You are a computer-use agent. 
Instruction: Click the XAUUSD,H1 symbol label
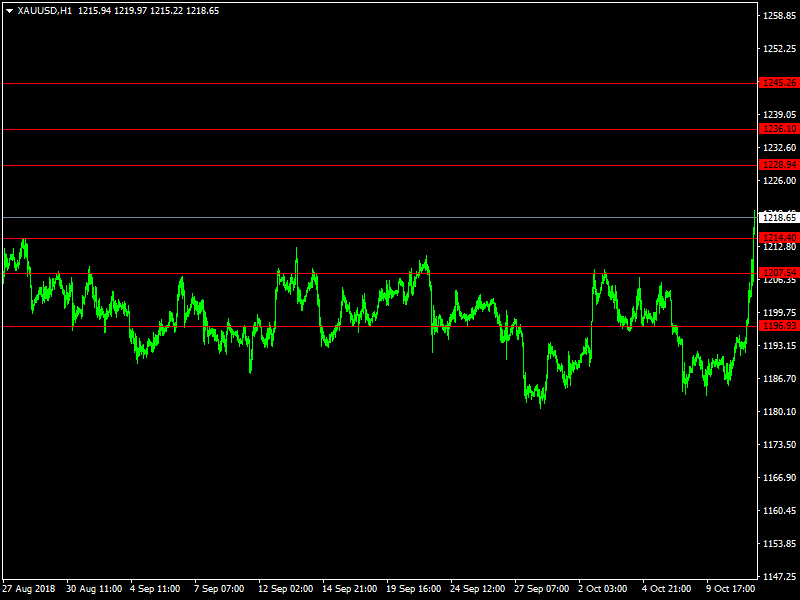45,11
